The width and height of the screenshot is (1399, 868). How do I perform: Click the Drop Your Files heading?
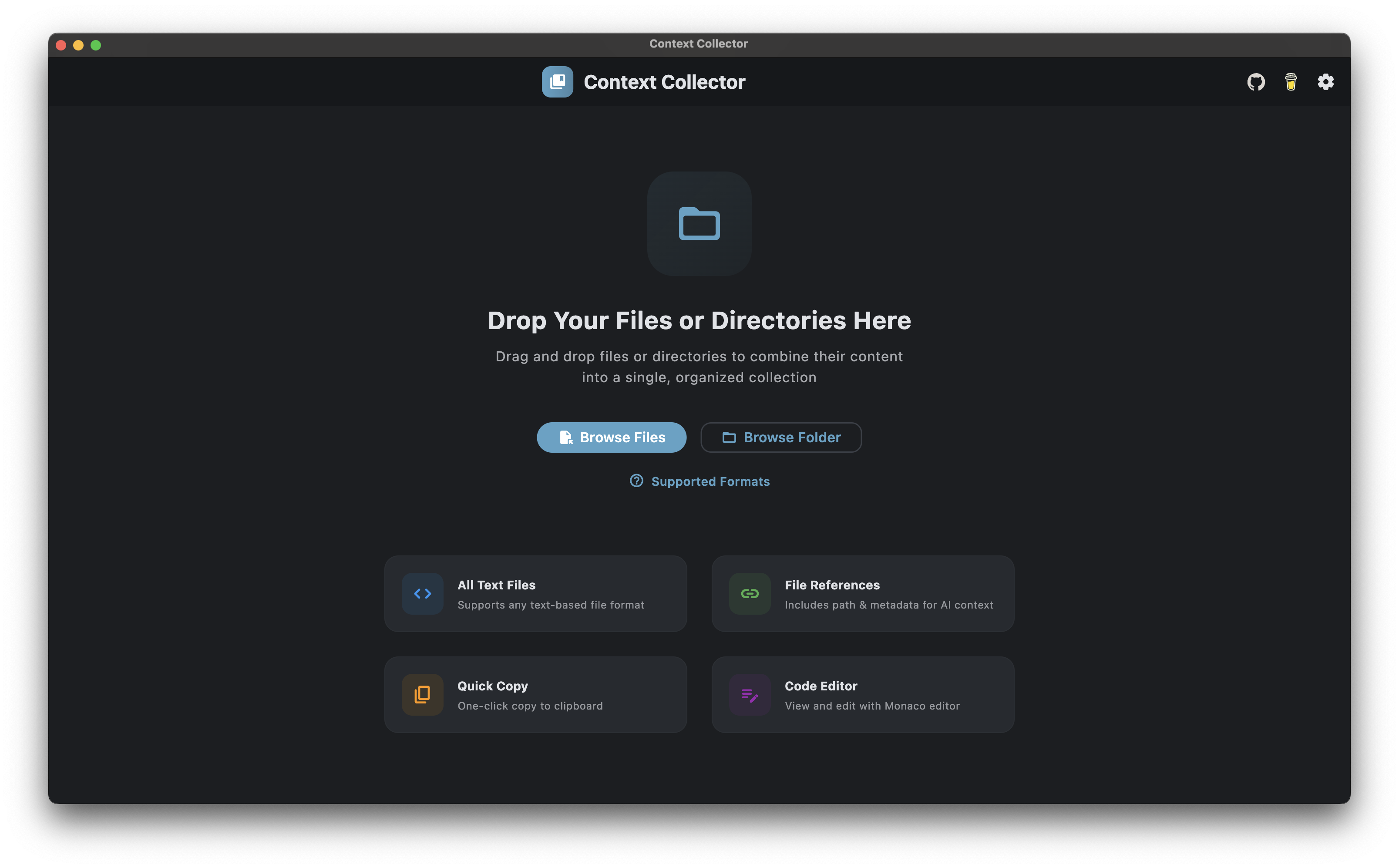699,320
